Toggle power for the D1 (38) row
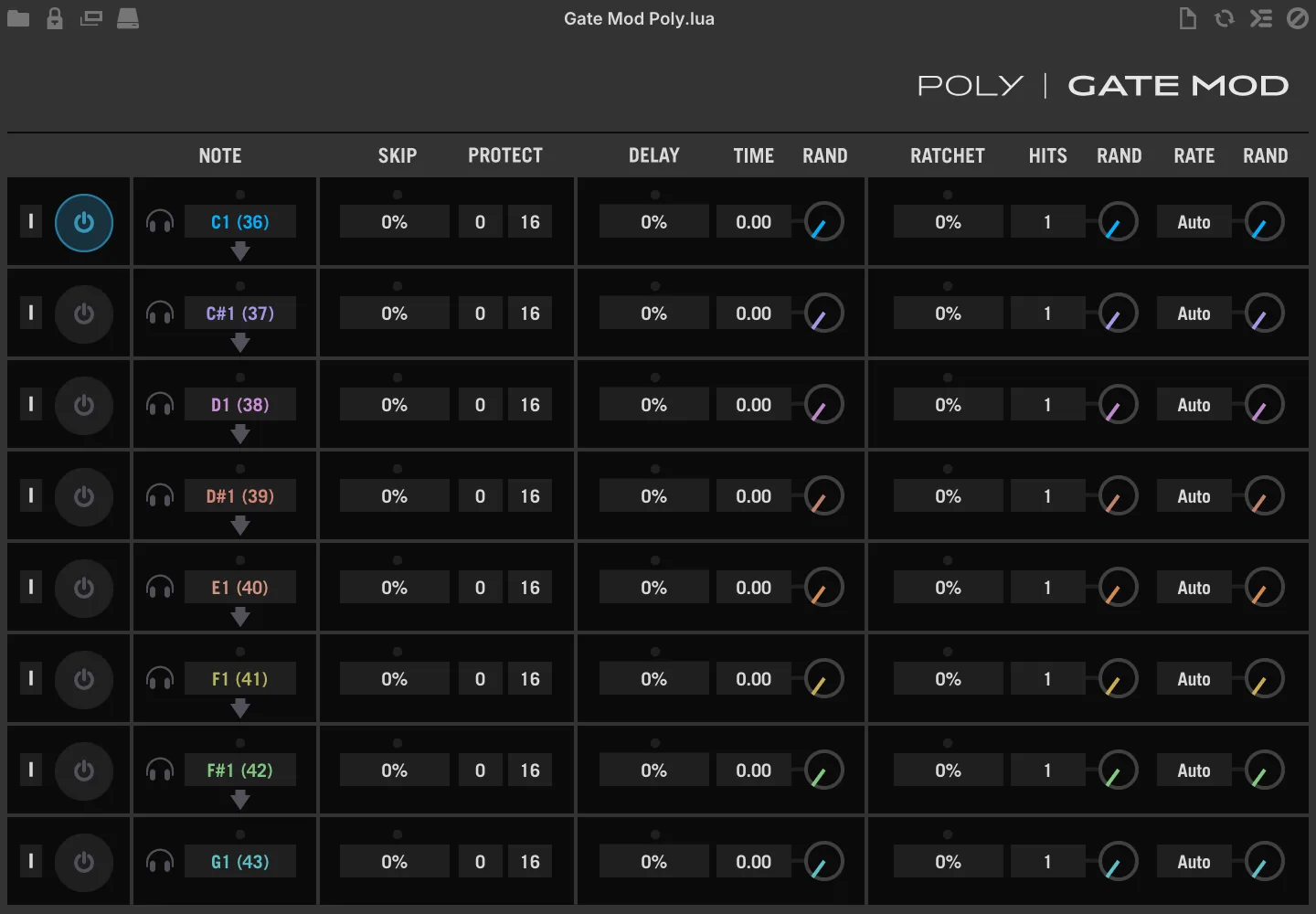This screenshot has width=1316, height=914. [x=84, y=405]
